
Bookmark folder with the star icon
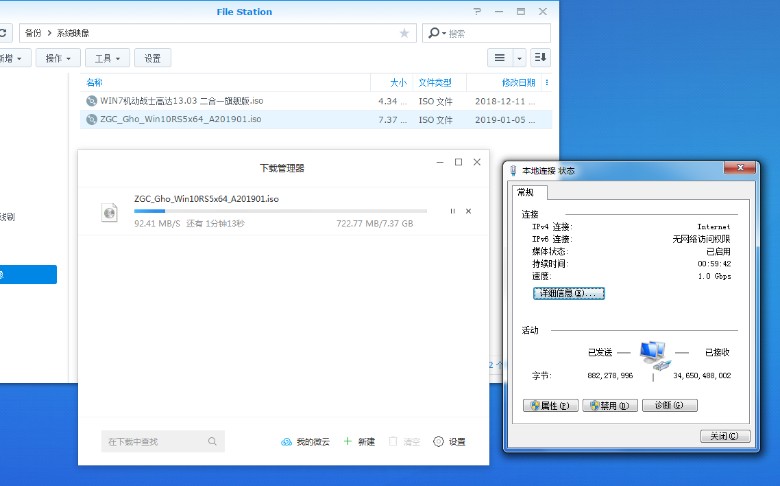(404, 33)
